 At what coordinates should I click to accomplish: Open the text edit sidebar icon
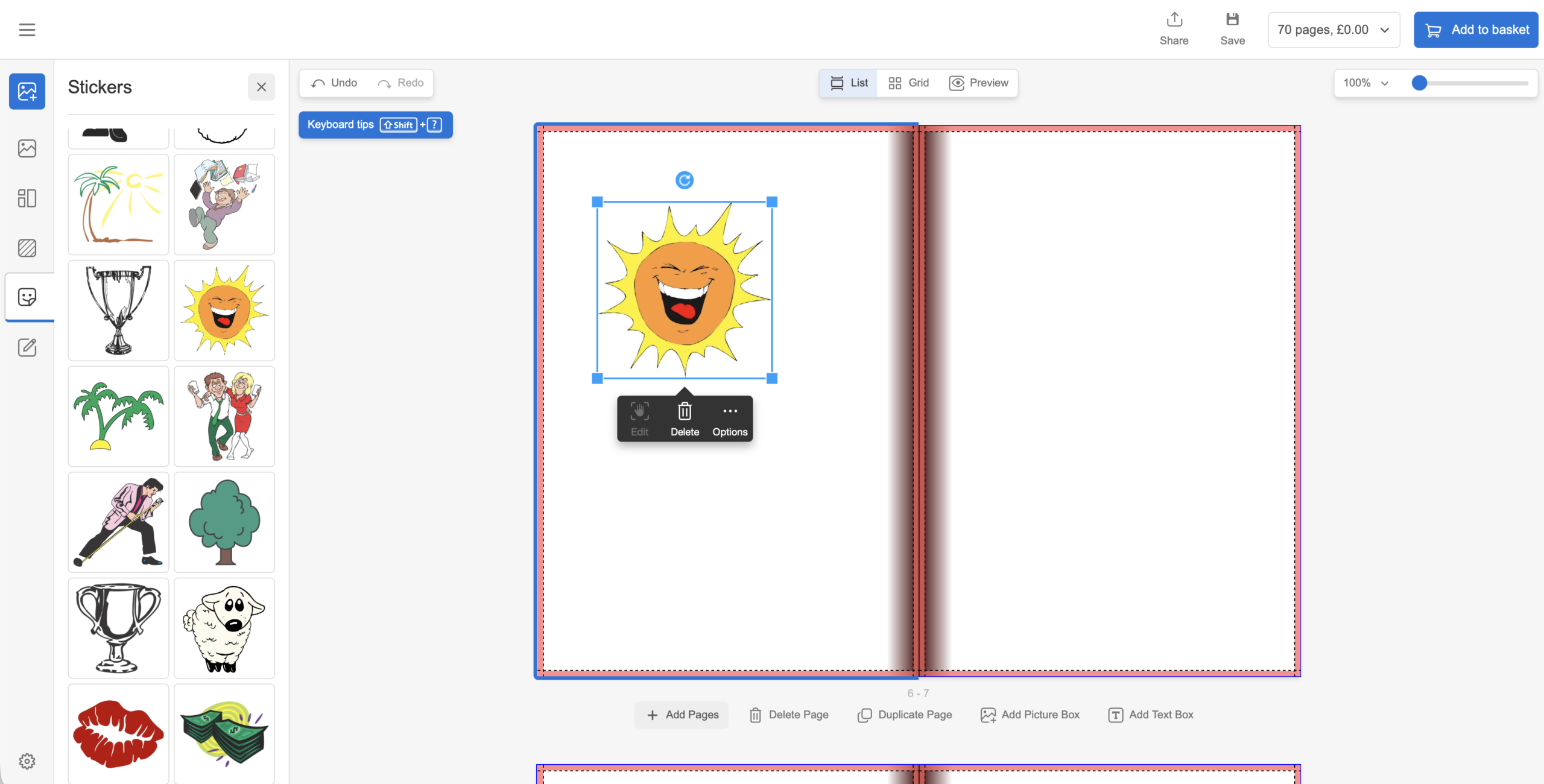point(27,347)
